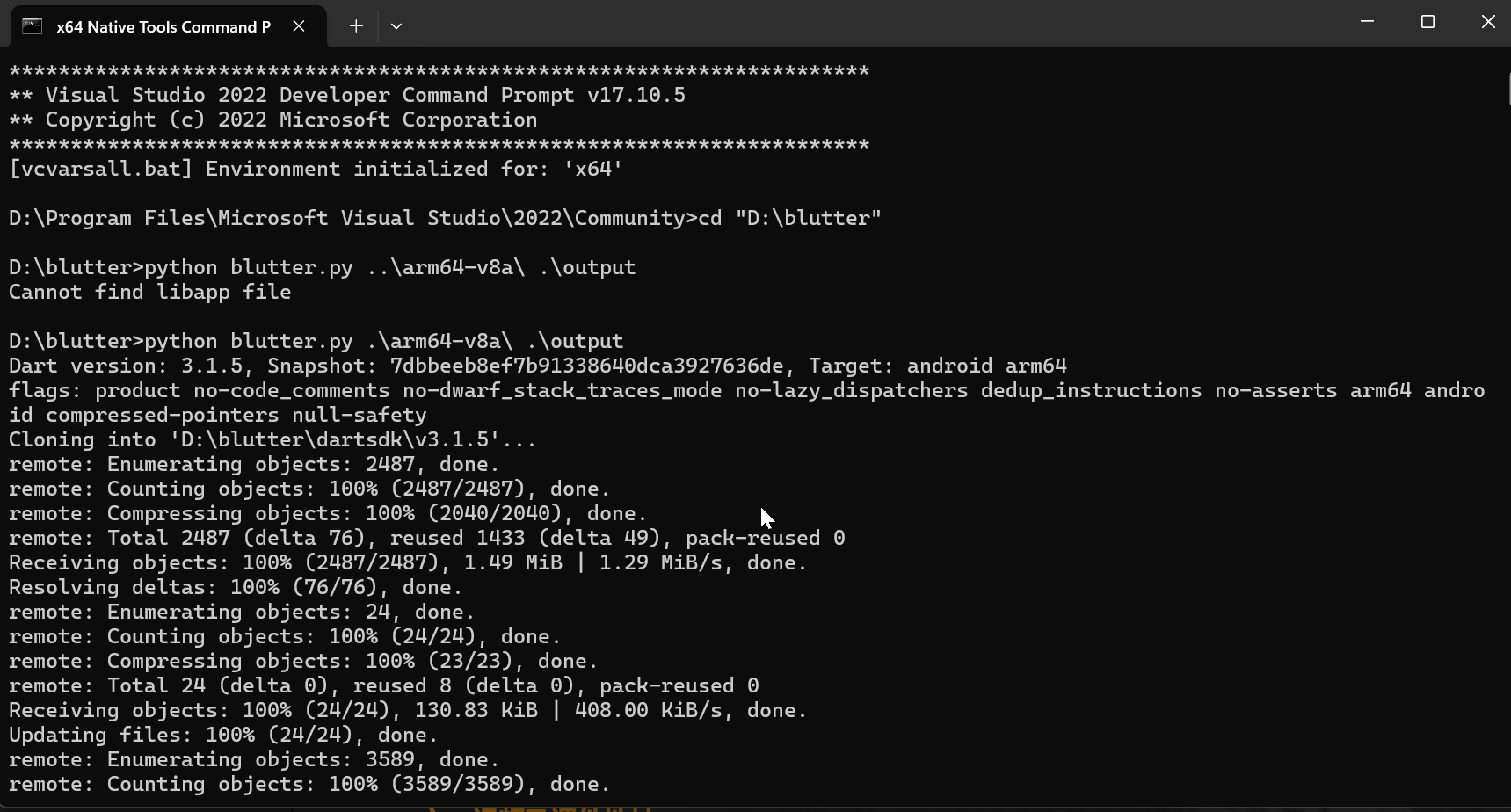The width and height of the screenshot is (1511, 812).
Task: Click the 'Resolving deltas: 100% (76/76)' line
Action: (236, 587)
